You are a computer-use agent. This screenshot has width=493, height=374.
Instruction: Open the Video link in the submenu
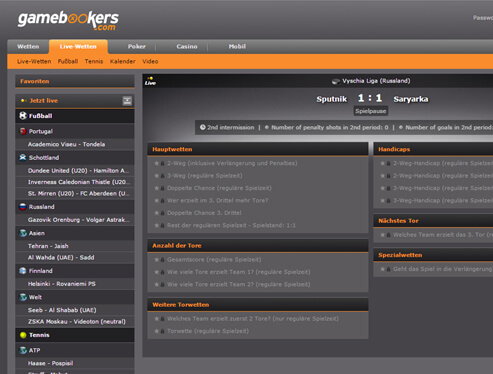click(150, 61)
